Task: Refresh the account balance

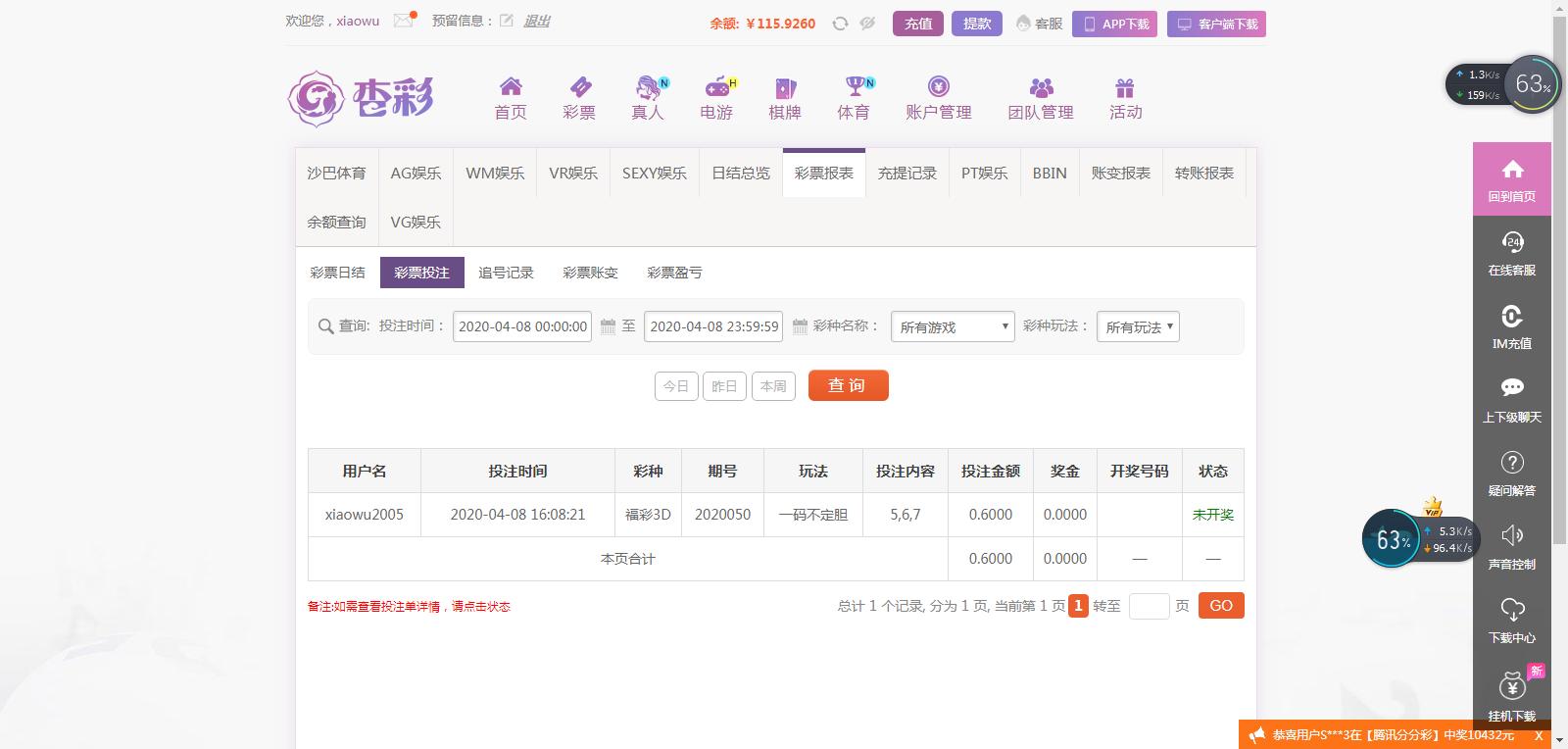Action: (840, 24)
